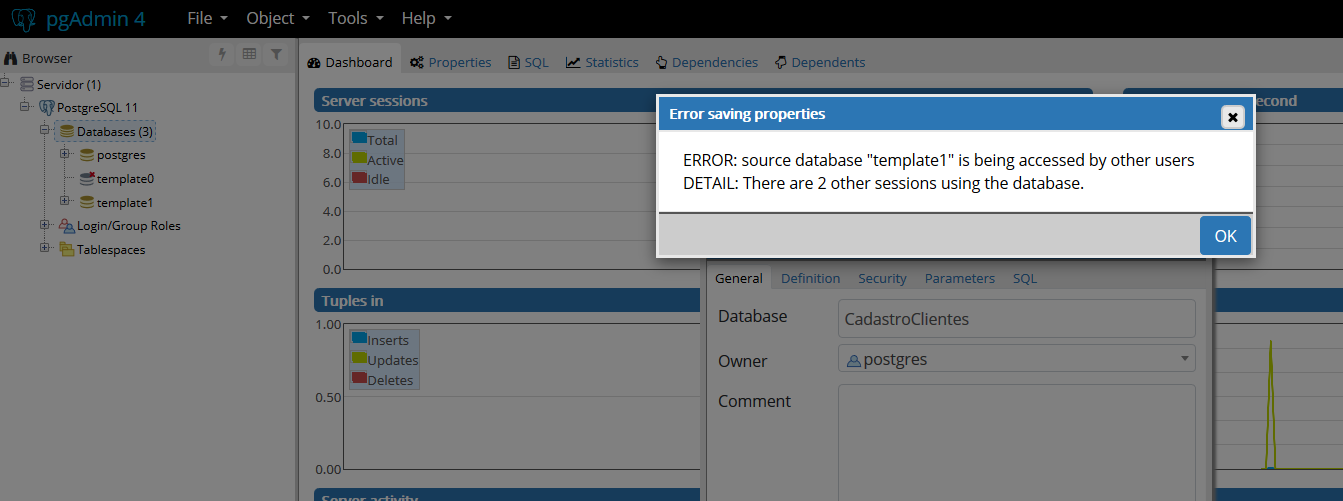Collapse the PostgreSQL 11 server node
1343x501 pixels.
pos(25,107)
